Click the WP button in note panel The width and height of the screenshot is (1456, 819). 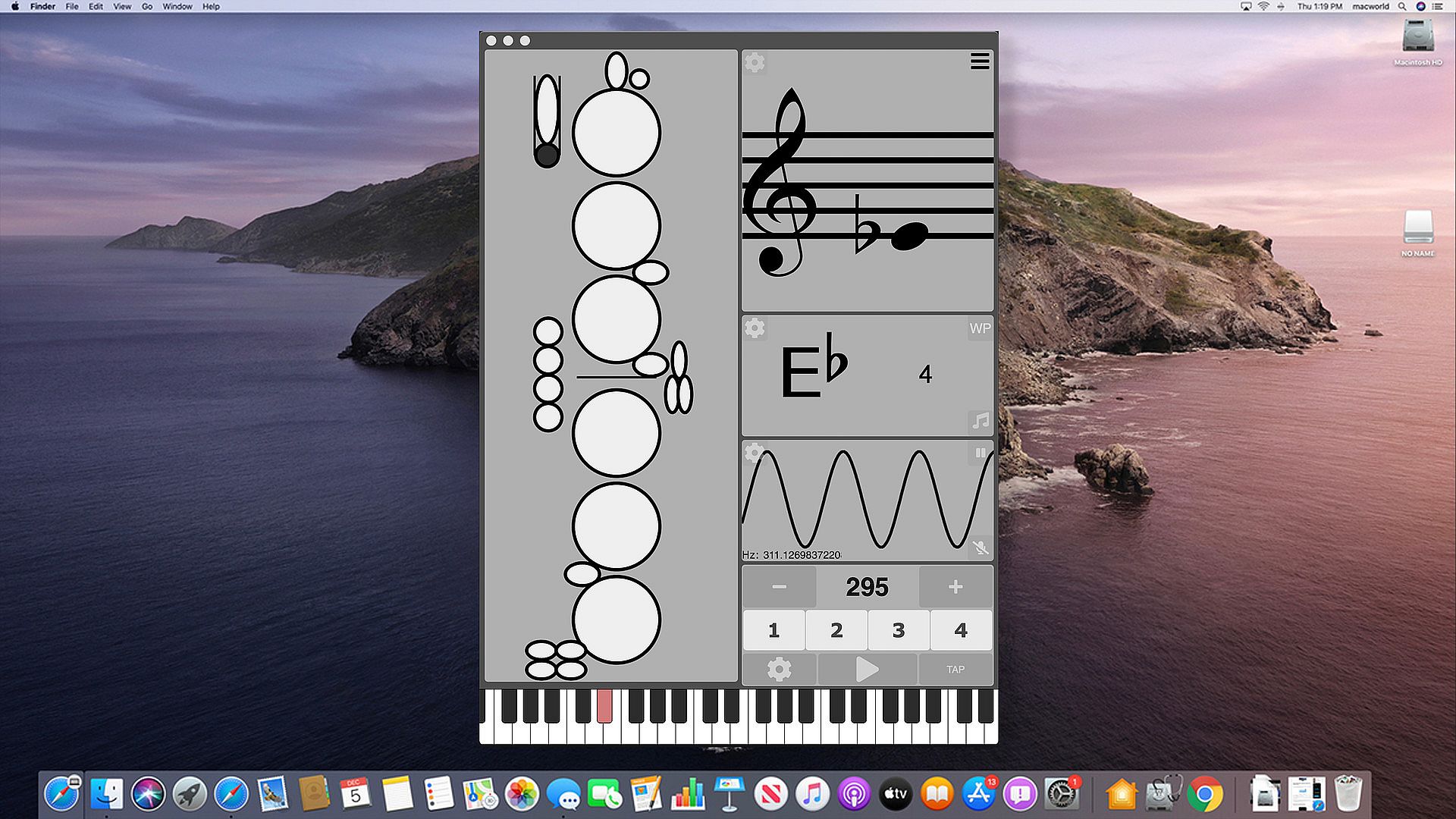click(x=980, y=328)
